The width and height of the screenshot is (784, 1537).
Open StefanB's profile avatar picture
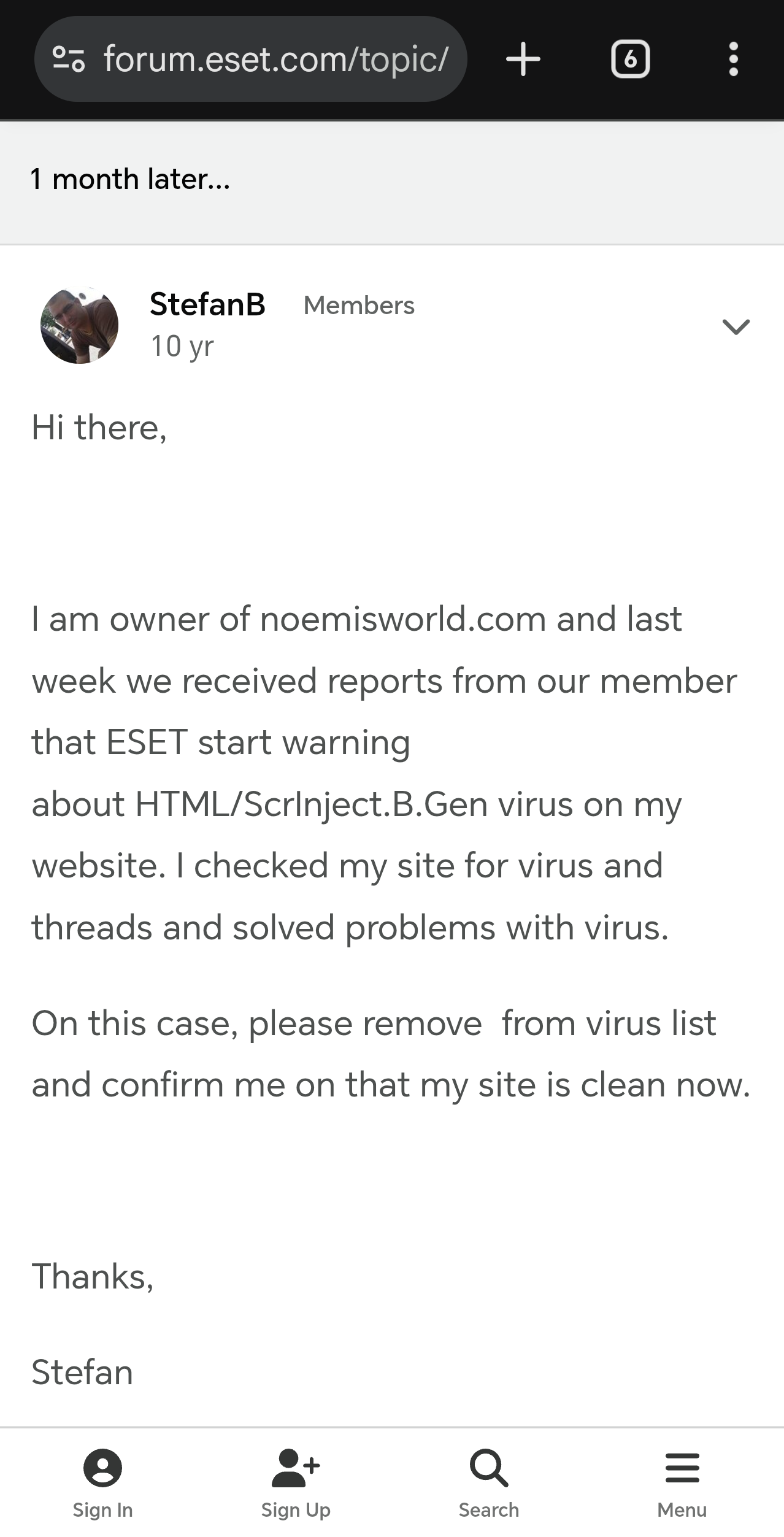click(79, 325)
